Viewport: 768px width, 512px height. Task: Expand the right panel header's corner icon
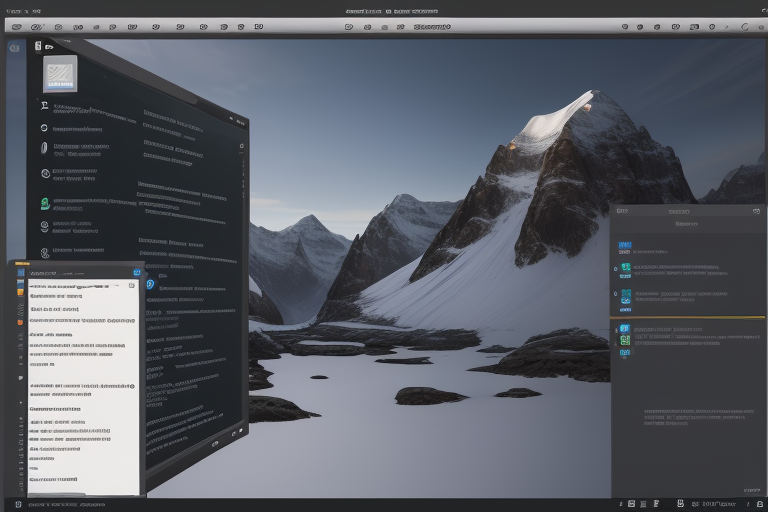(755, 211)
